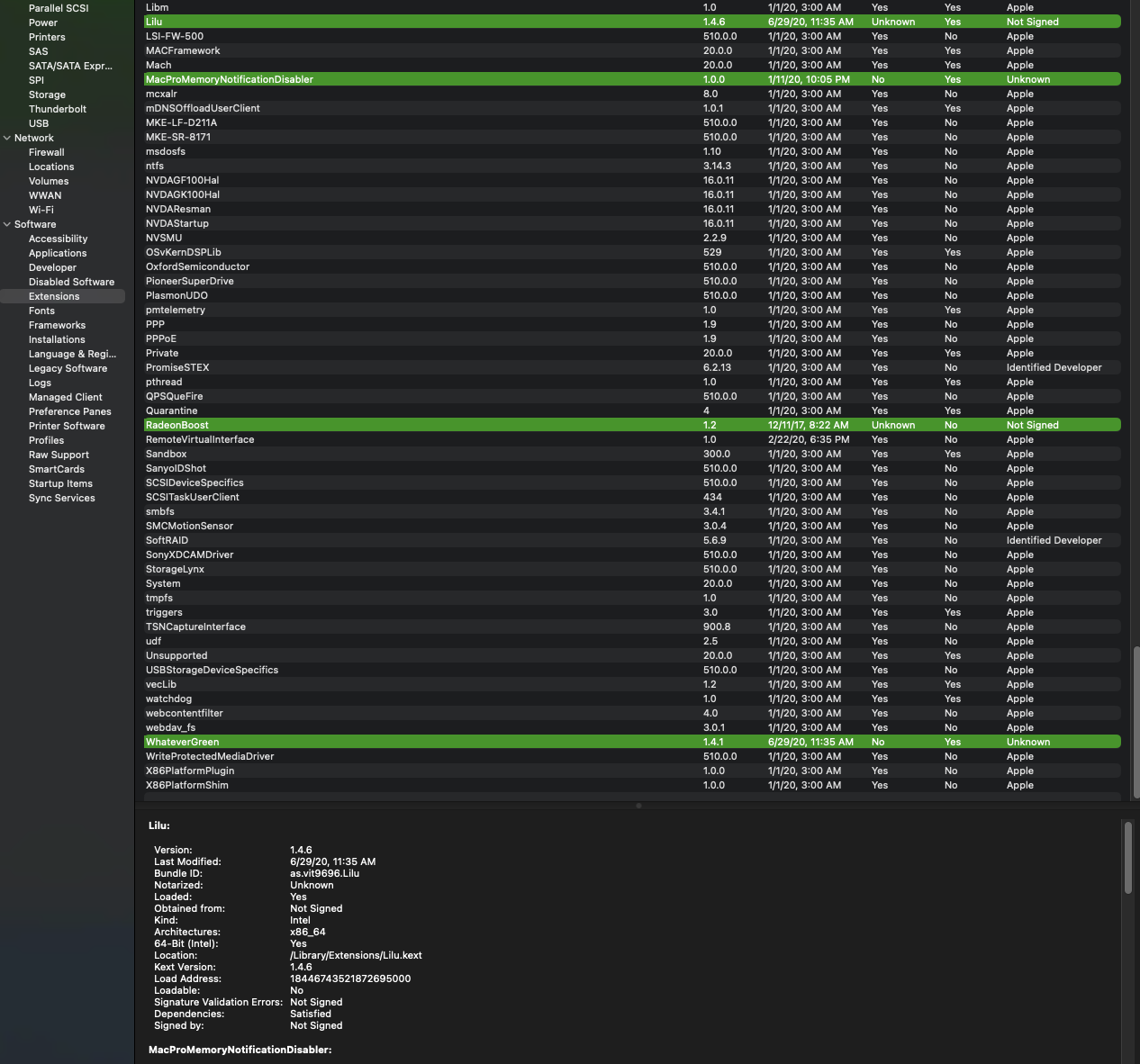Screen dimensions: 1140x1064
Task: Select Firewall in the sidebar
Action: point(46,152)
